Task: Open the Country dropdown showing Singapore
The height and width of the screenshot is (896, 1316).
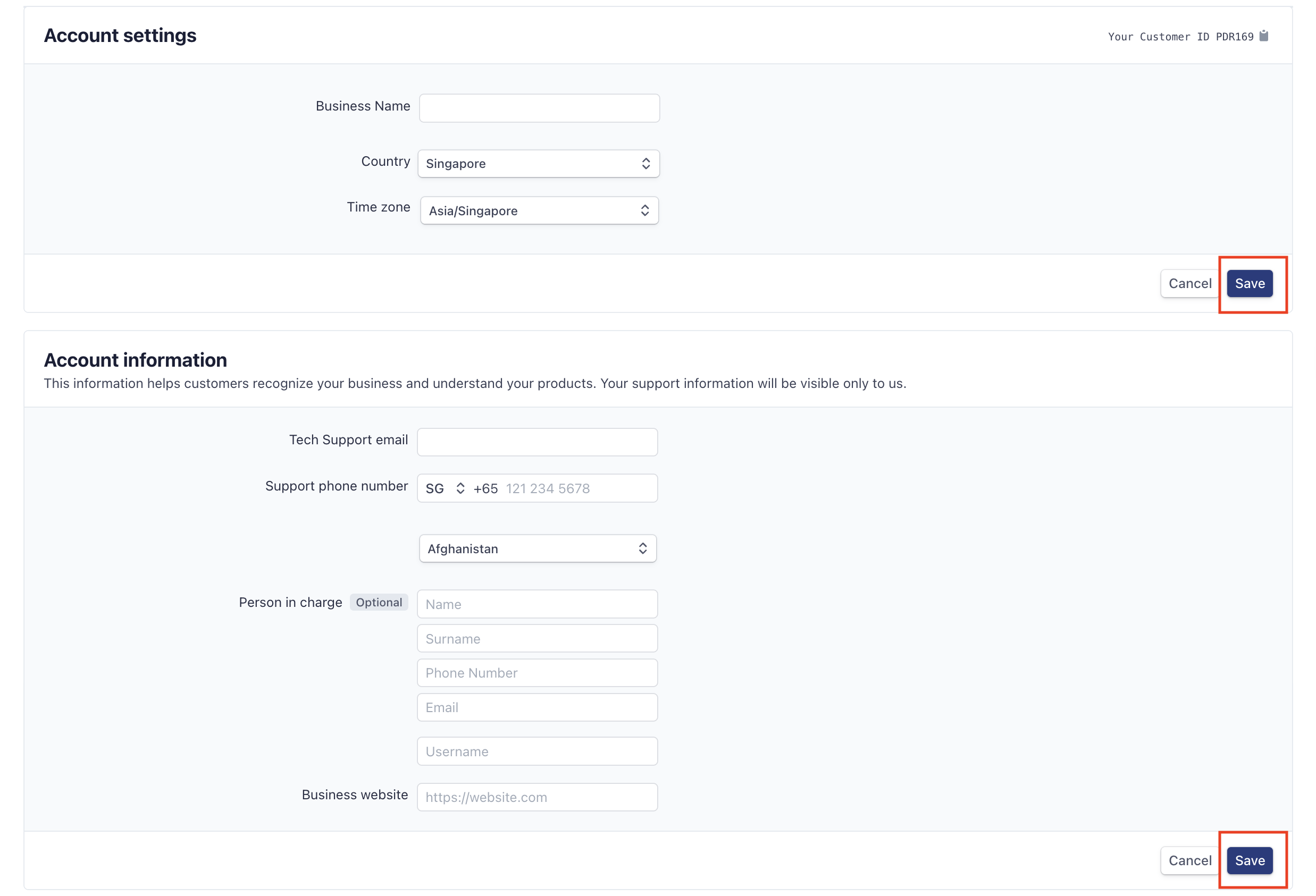Action: coord(538,164)
